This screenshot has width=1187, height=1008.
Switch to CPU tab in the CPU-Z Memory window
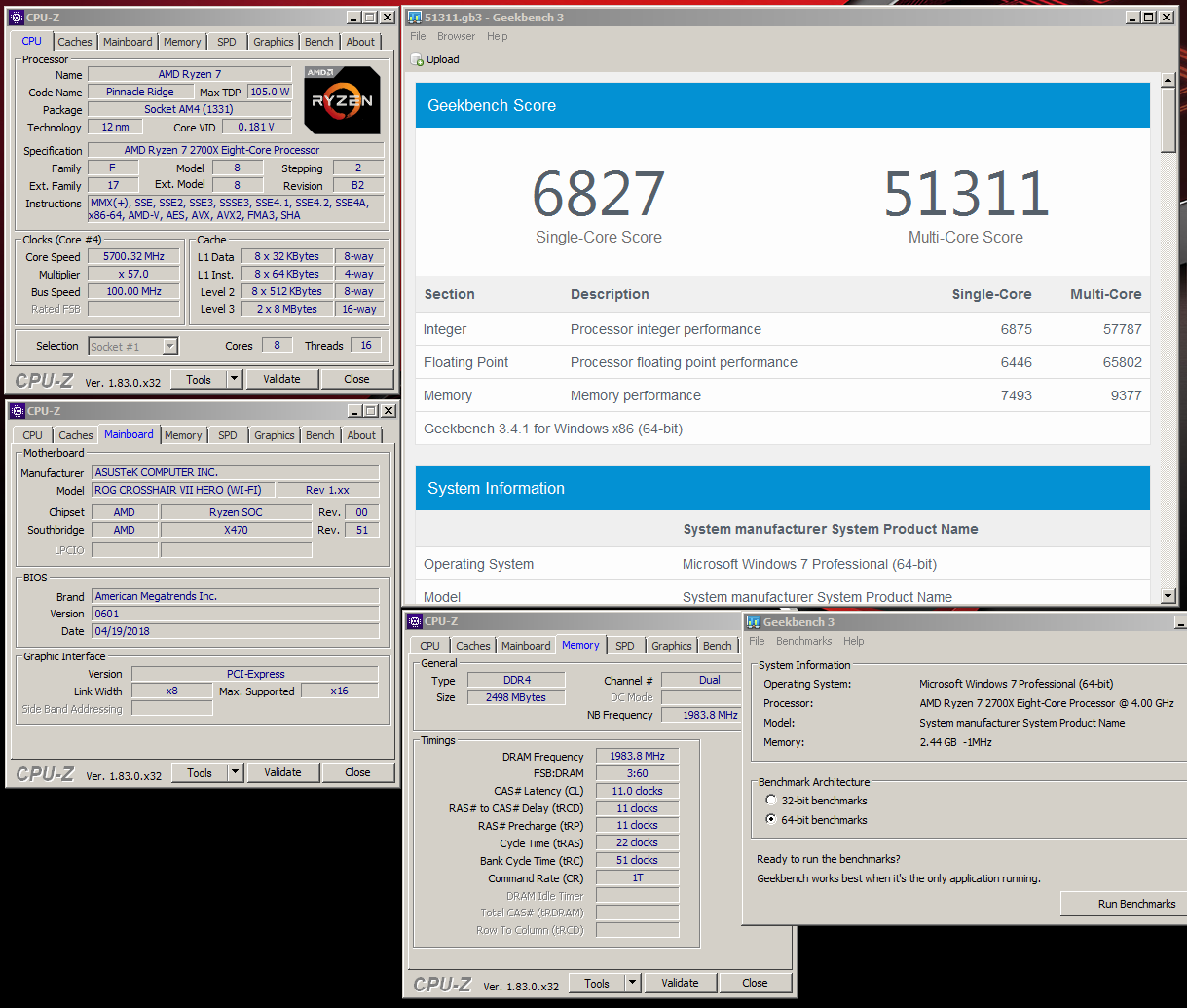430,646
